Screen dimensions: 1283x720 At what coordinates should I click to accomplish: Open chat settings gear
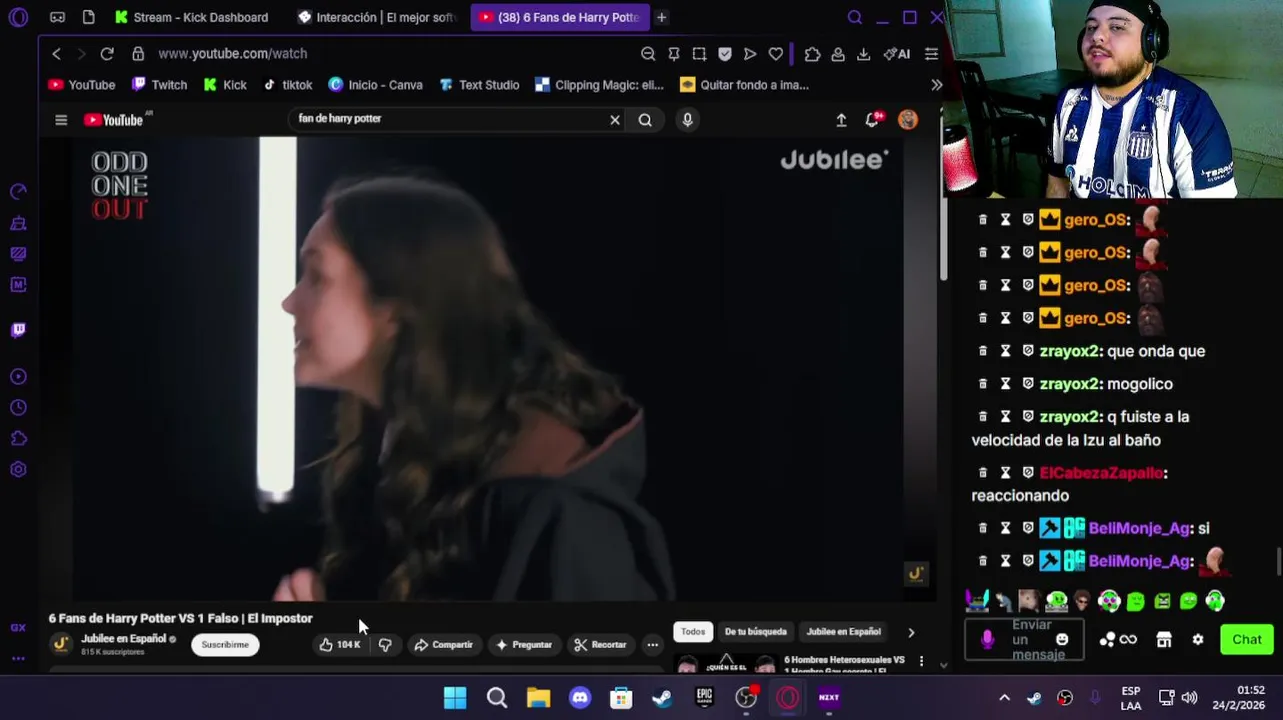(1198, 640)
